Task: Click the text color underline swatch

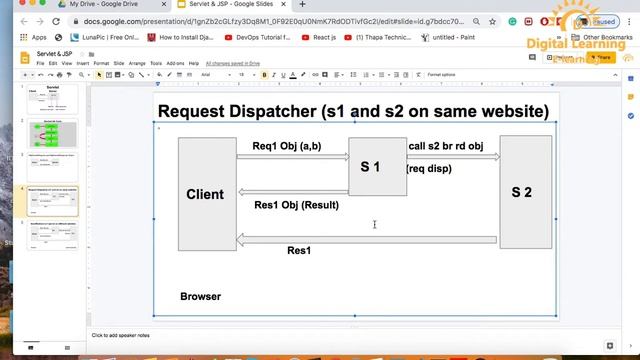Action: 293,75
